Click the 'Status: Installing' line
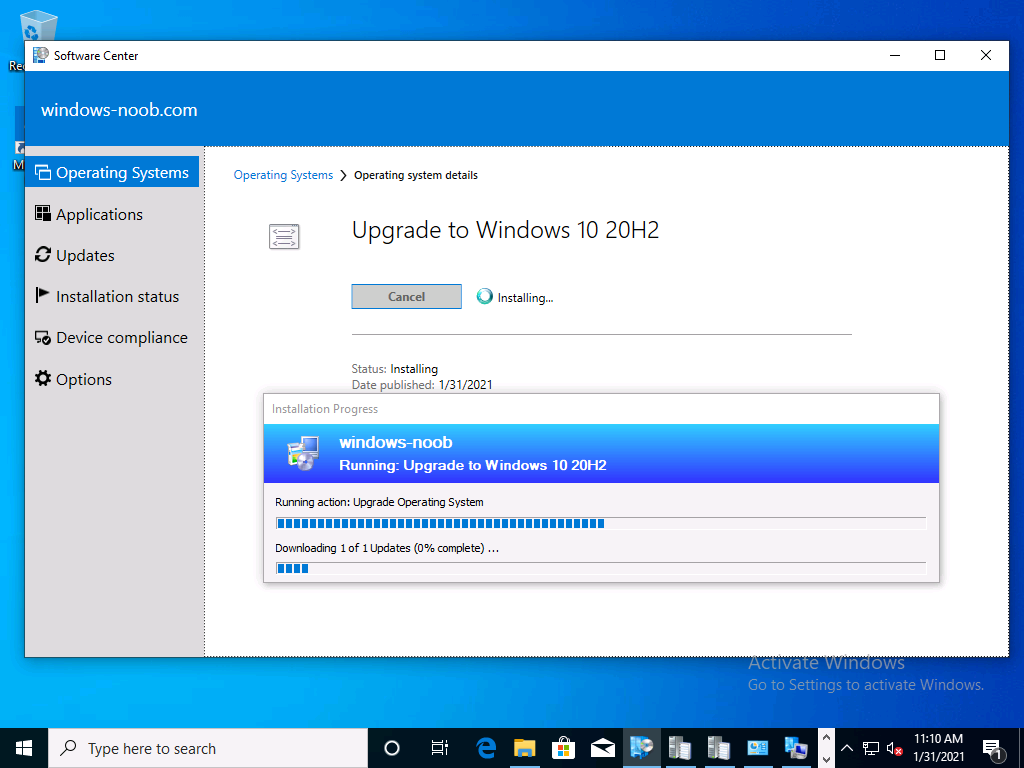1024x768 pixels. 395,369
